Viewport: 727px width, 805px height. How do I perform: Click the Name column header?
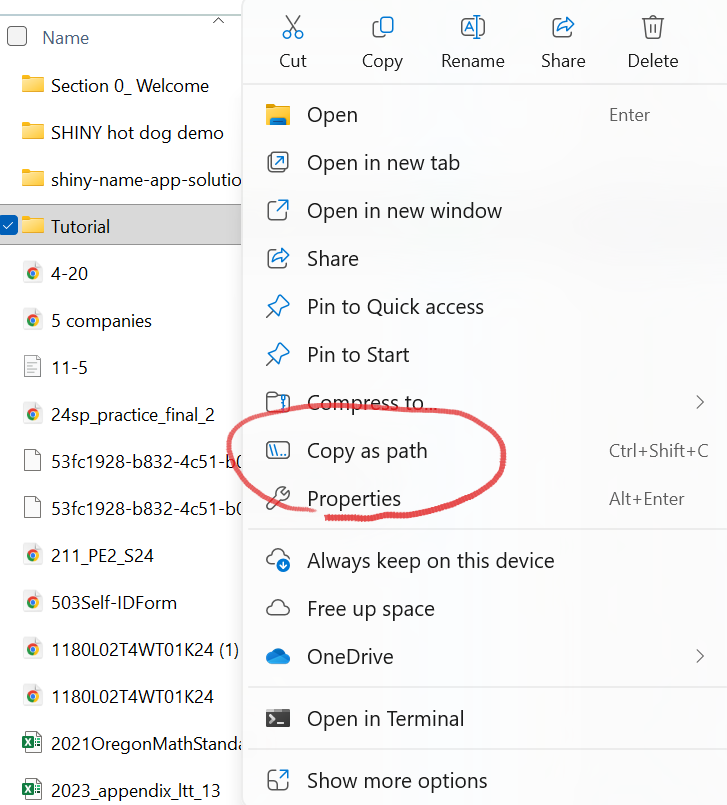[66, 38]
